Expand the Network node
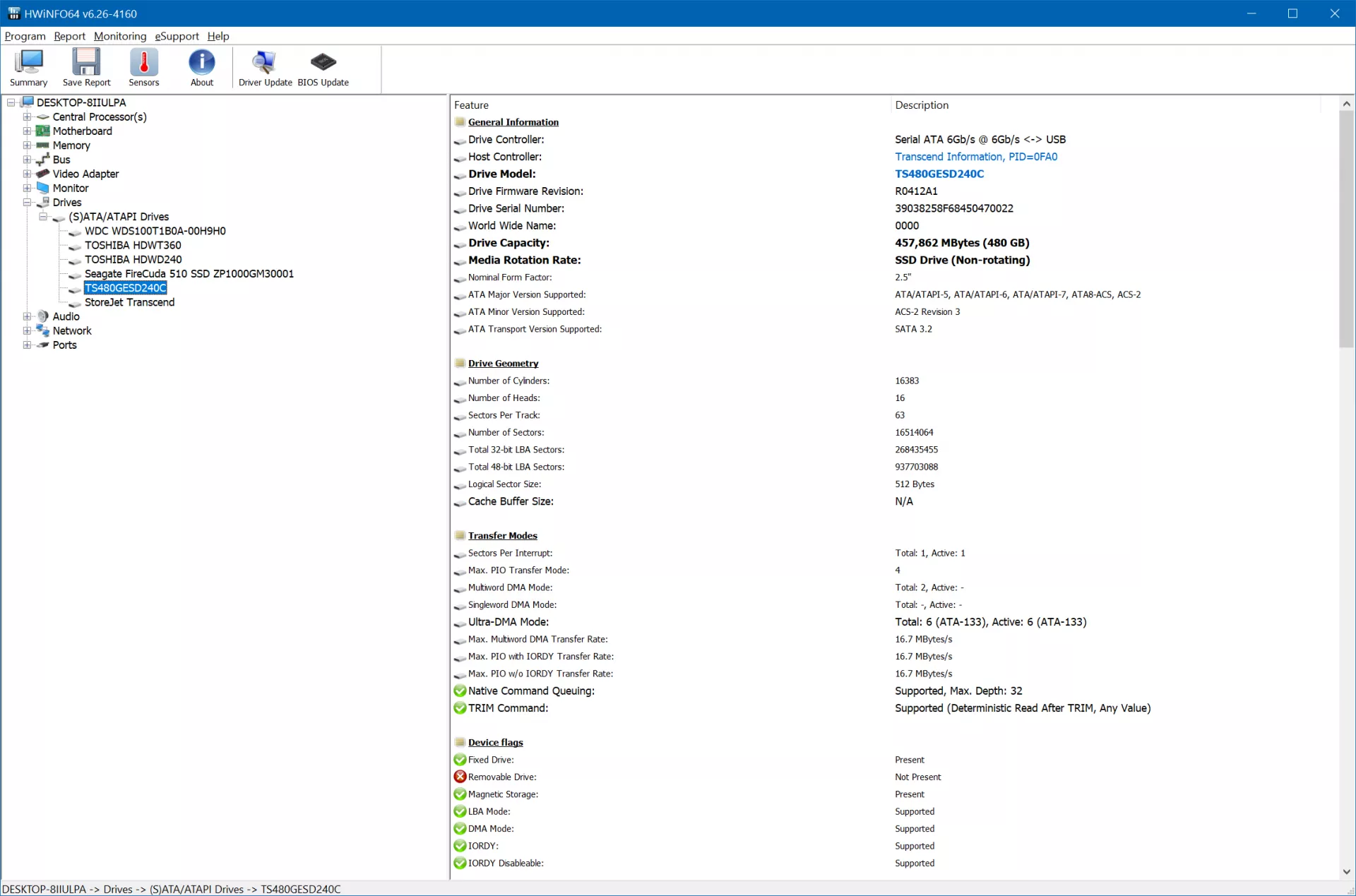The image size is (1356, 896). (x=27, y=330)
